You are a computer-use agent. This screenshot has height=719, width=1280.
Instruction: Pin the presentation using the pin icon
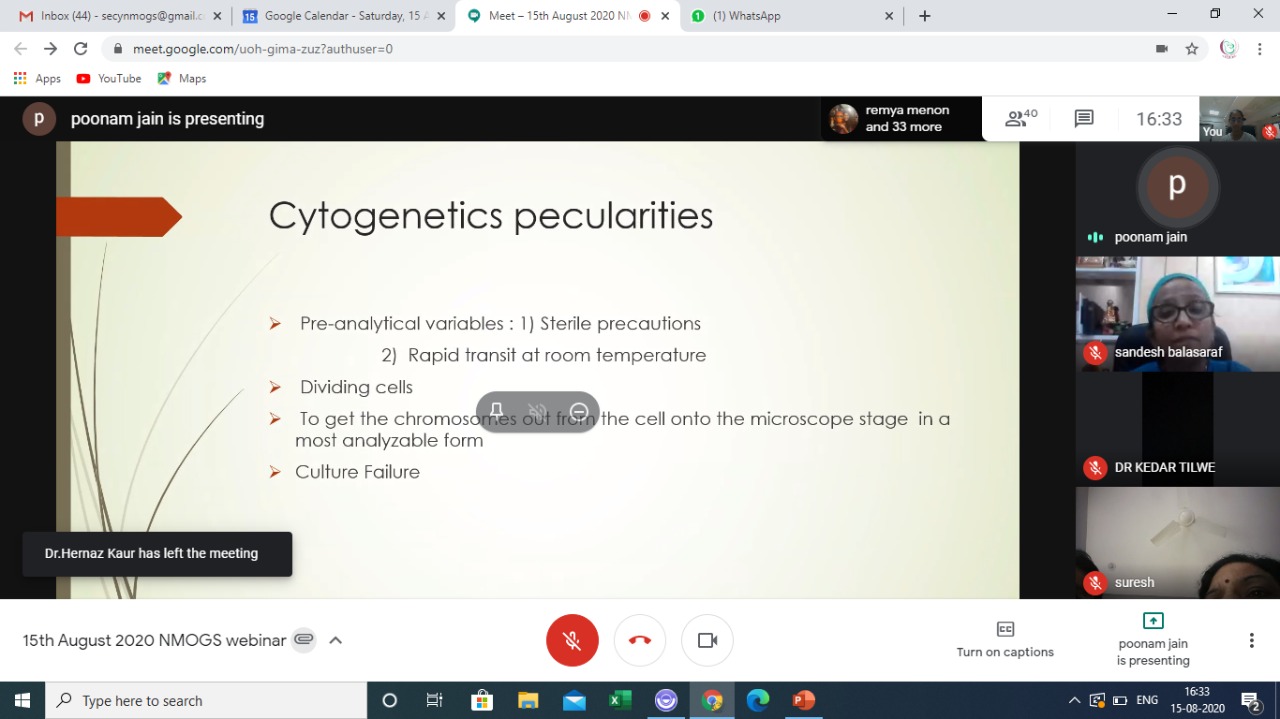pyautogui.click(x=496, y=412)
